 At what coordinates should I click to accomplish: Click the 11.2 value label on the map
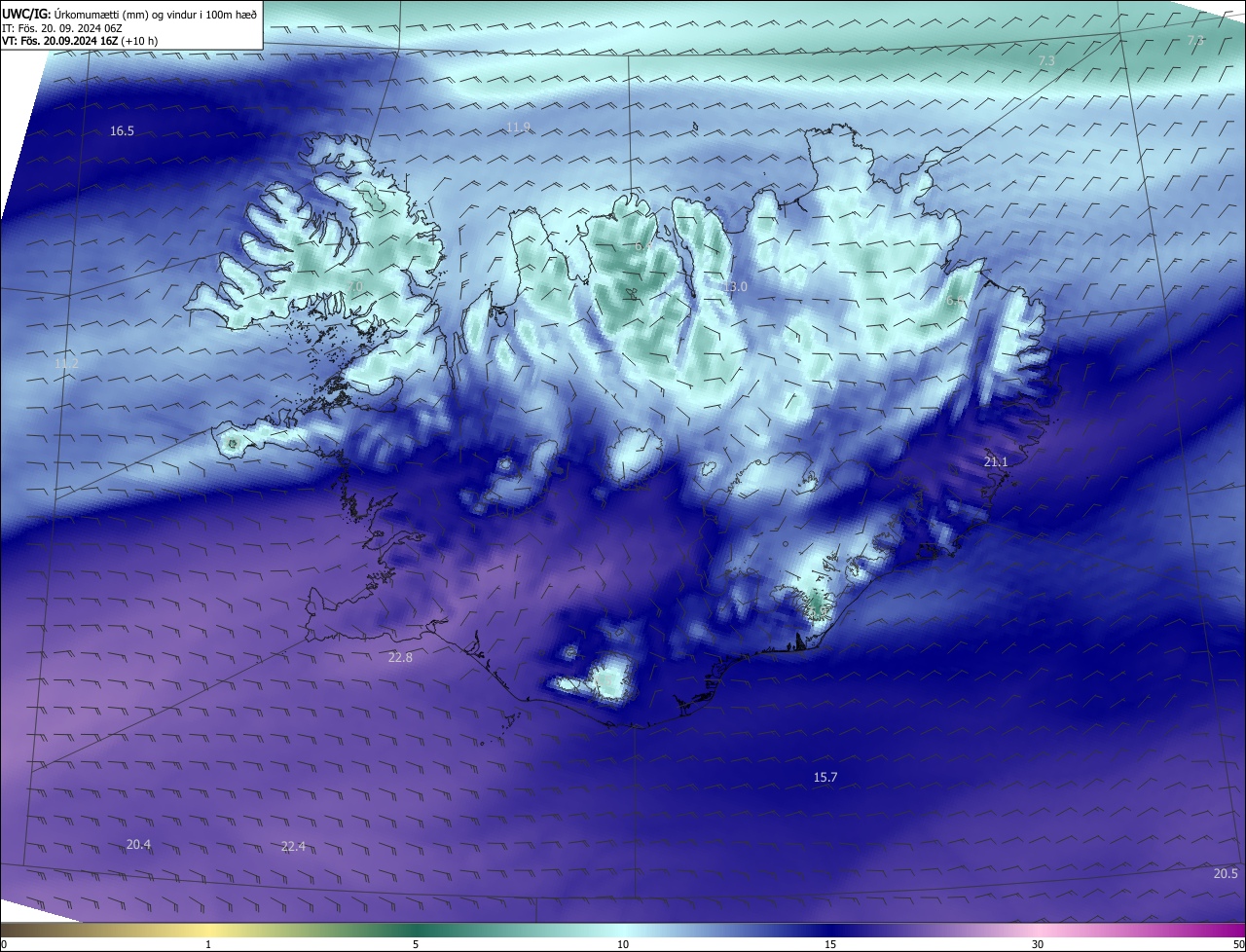point(66,363)
